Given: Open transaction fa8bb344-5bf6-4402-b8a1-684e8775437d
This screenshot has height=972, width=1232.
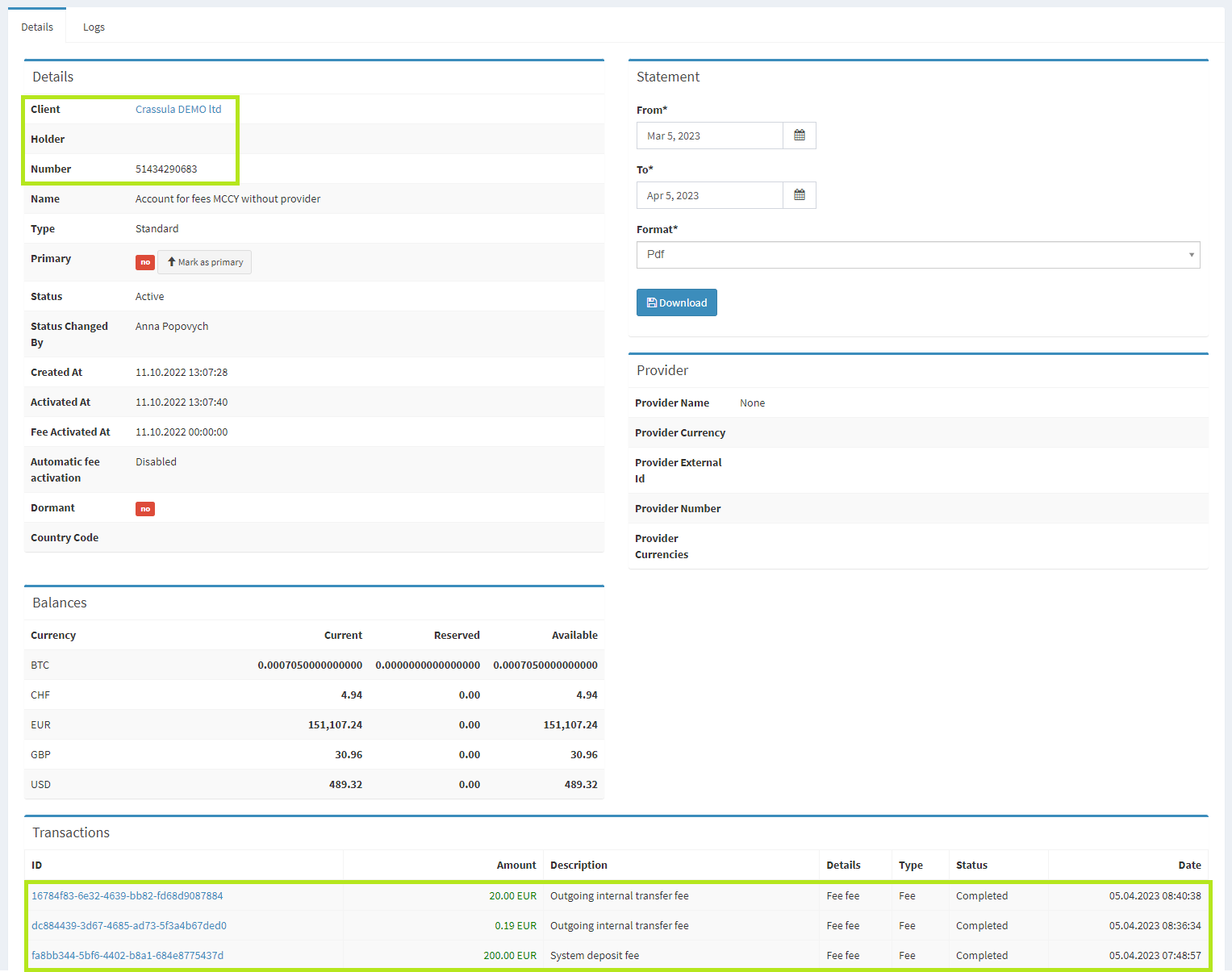Looking at the screenshot, I should 127,956.
